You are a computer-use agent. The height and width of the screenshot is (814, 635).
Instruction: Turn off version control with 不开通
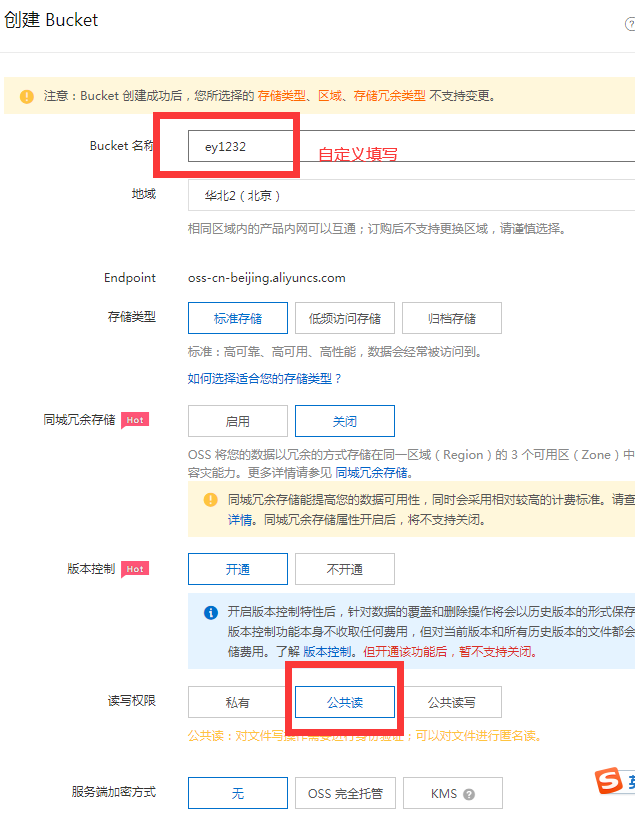[344, 569]
